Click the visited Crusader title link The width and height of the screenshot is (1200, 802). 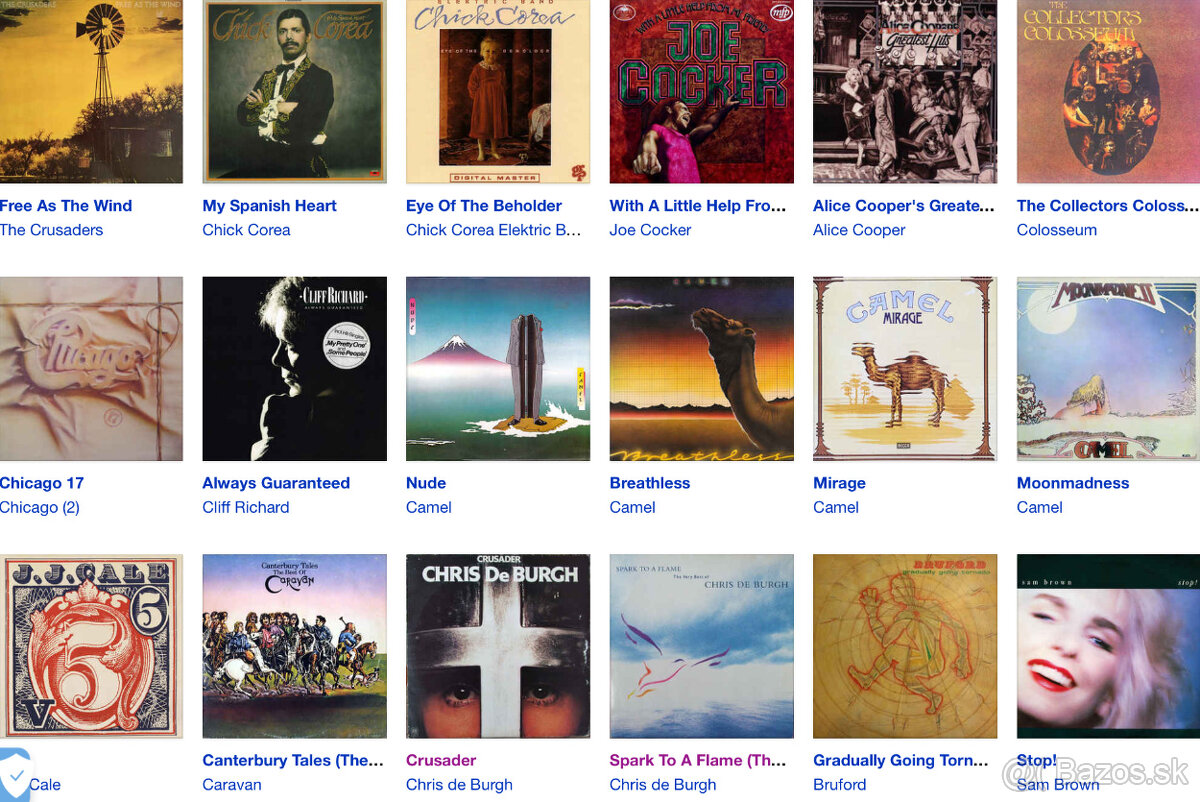(x=441, y=760)
